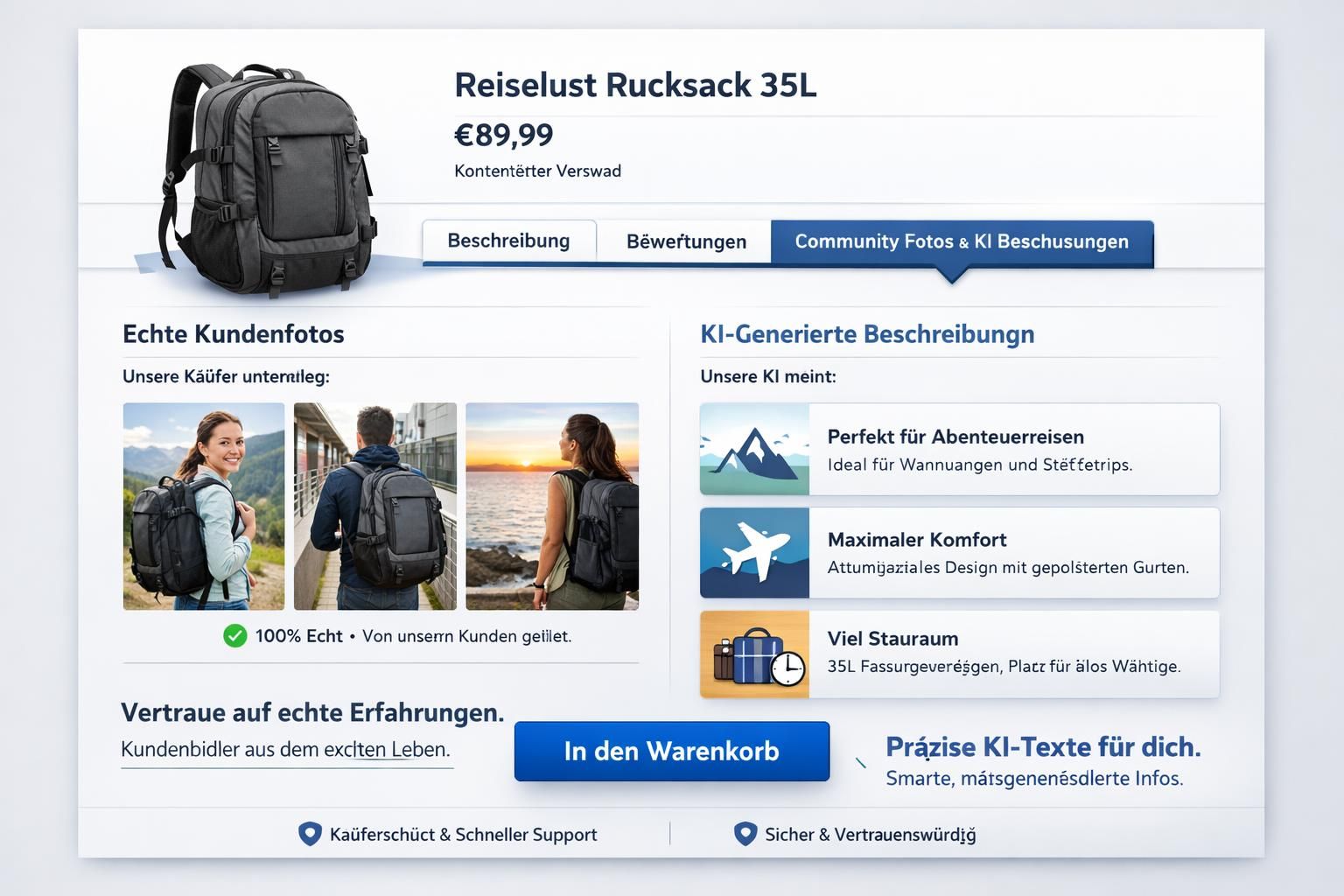This screenshot has width=1344, height=896.
Task: Open photo of smiling woman with backpack
Action: coord(204,507)
